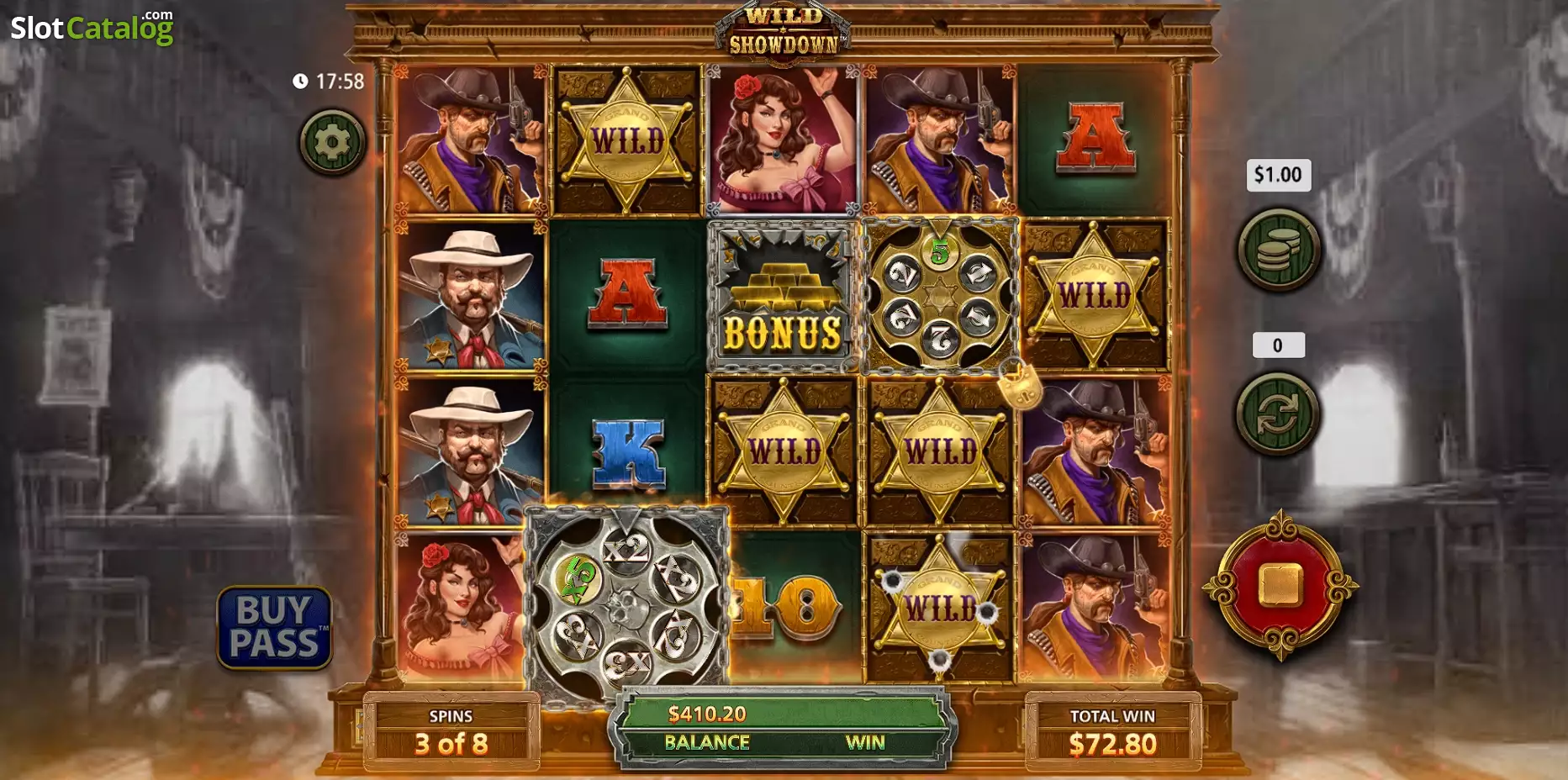Select the blue K symbol
Screen dimensions: 1568x780
[627, 453]
